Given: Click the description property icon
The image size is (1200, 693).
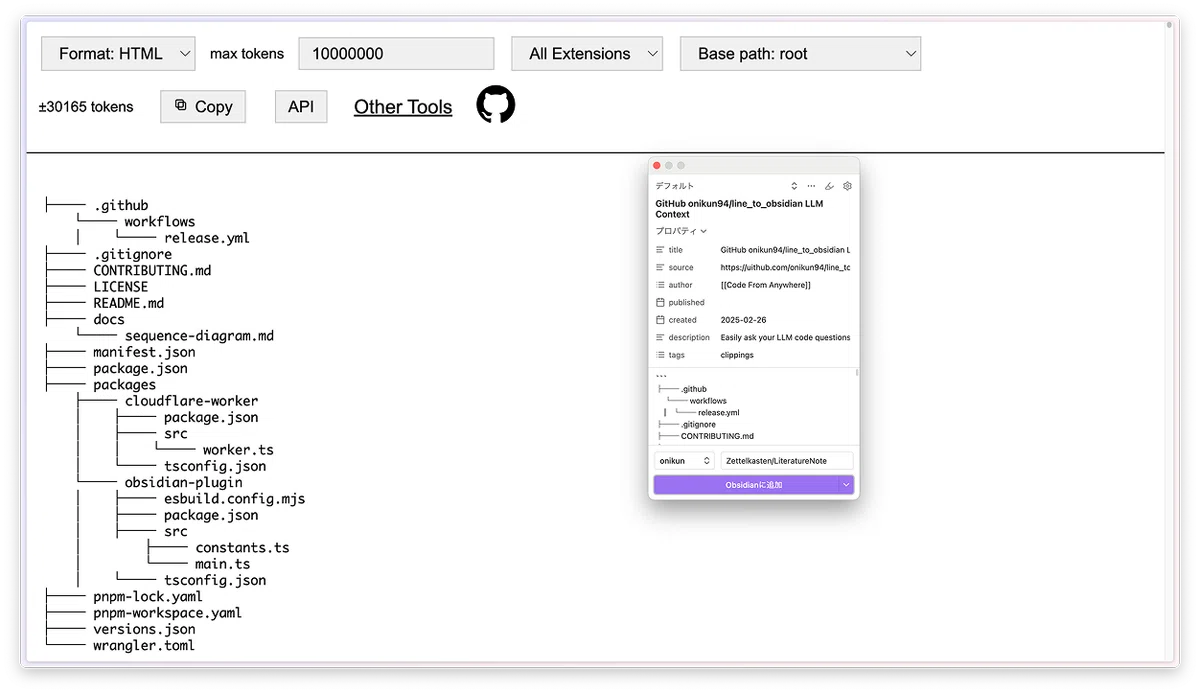Looking at the screenshot, I should pos(660,337).
